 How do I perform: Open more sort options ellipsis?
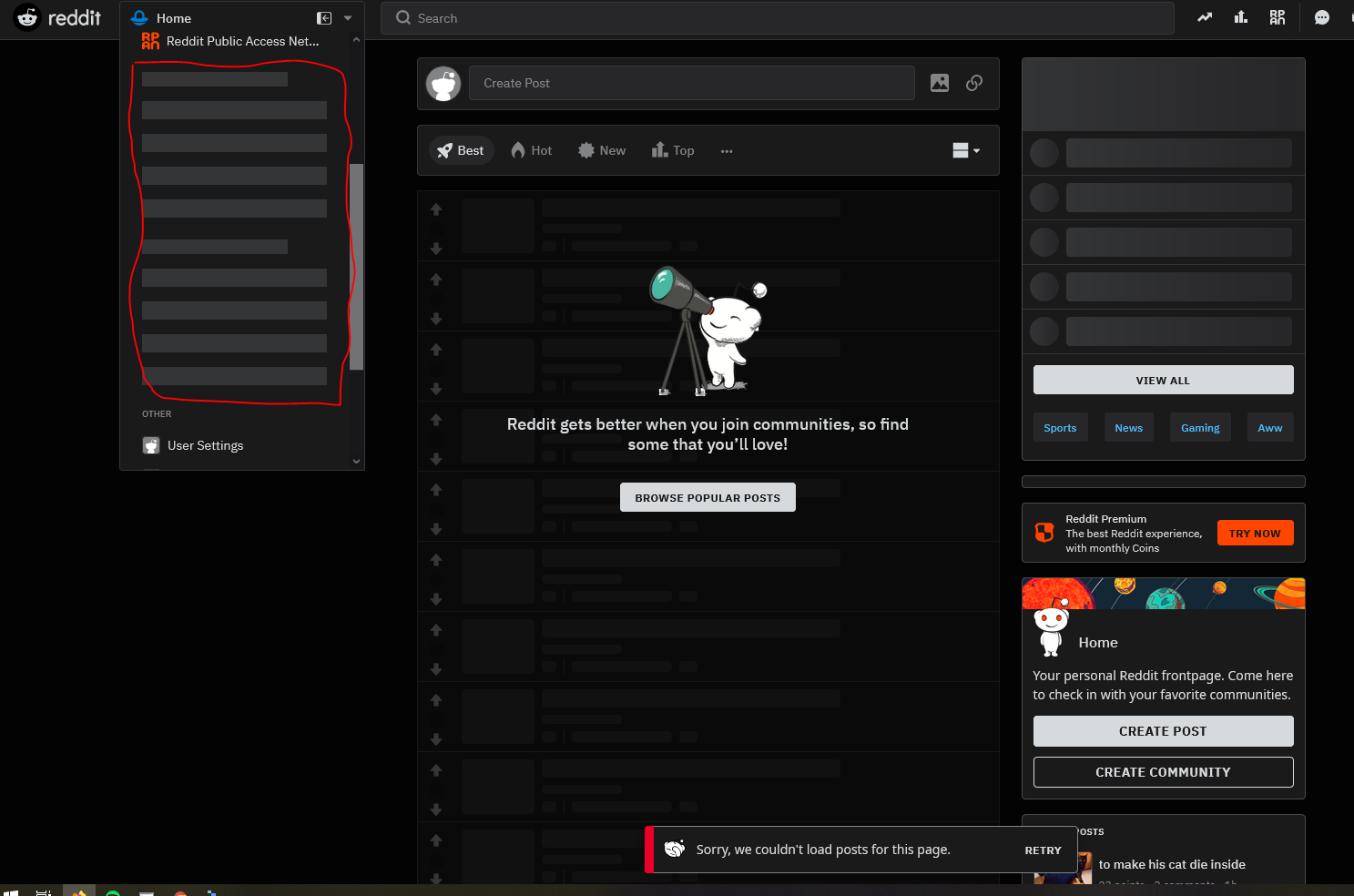[x=727, y=151]
